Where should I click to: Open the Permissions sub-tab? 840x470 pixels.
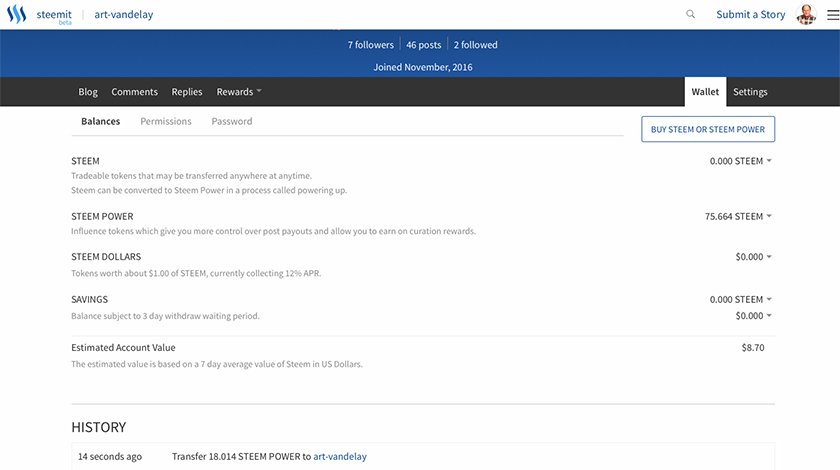166,121
